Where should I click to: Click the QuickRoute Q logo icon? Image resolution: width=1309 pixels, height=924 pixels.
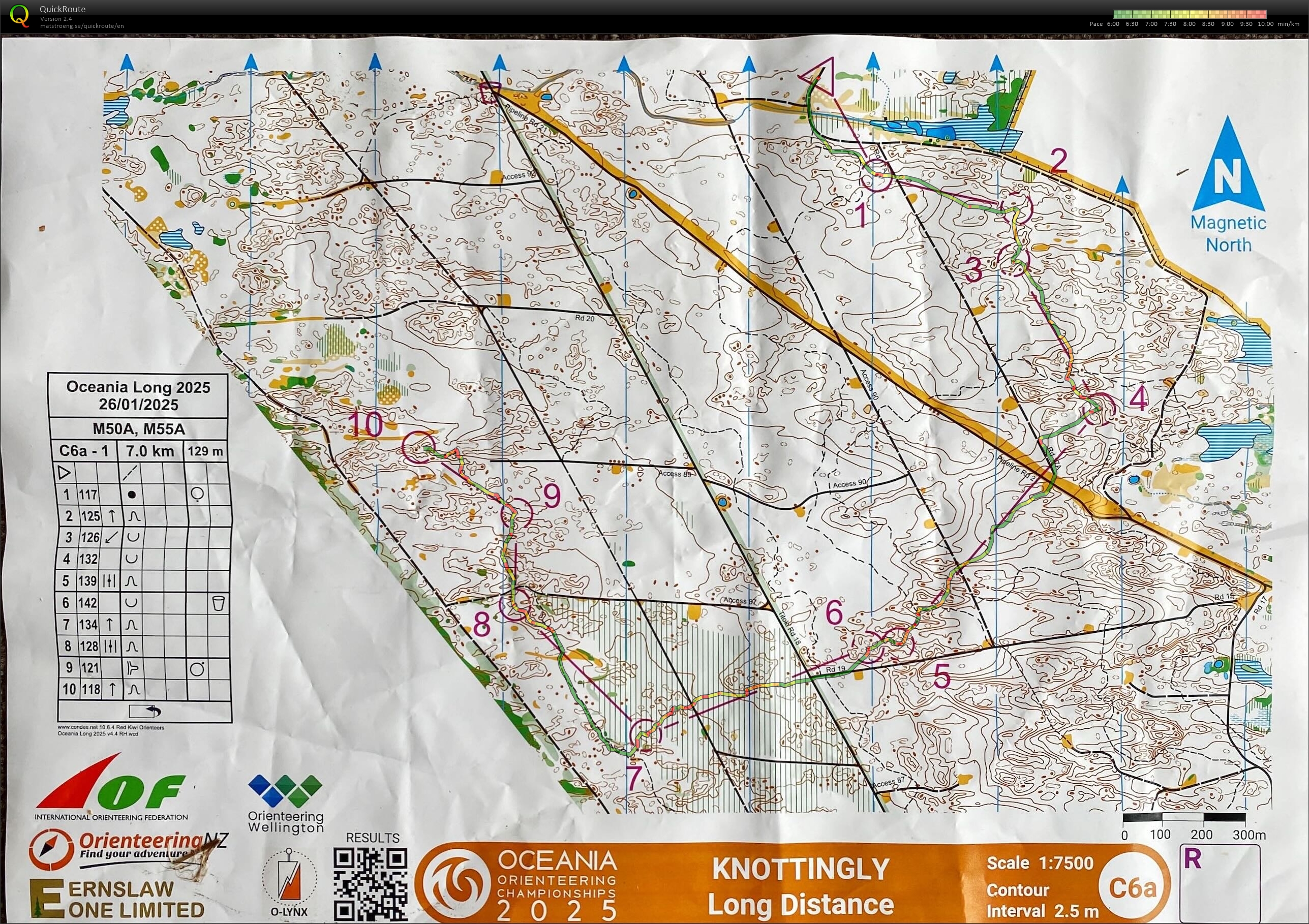pos(19,16)
